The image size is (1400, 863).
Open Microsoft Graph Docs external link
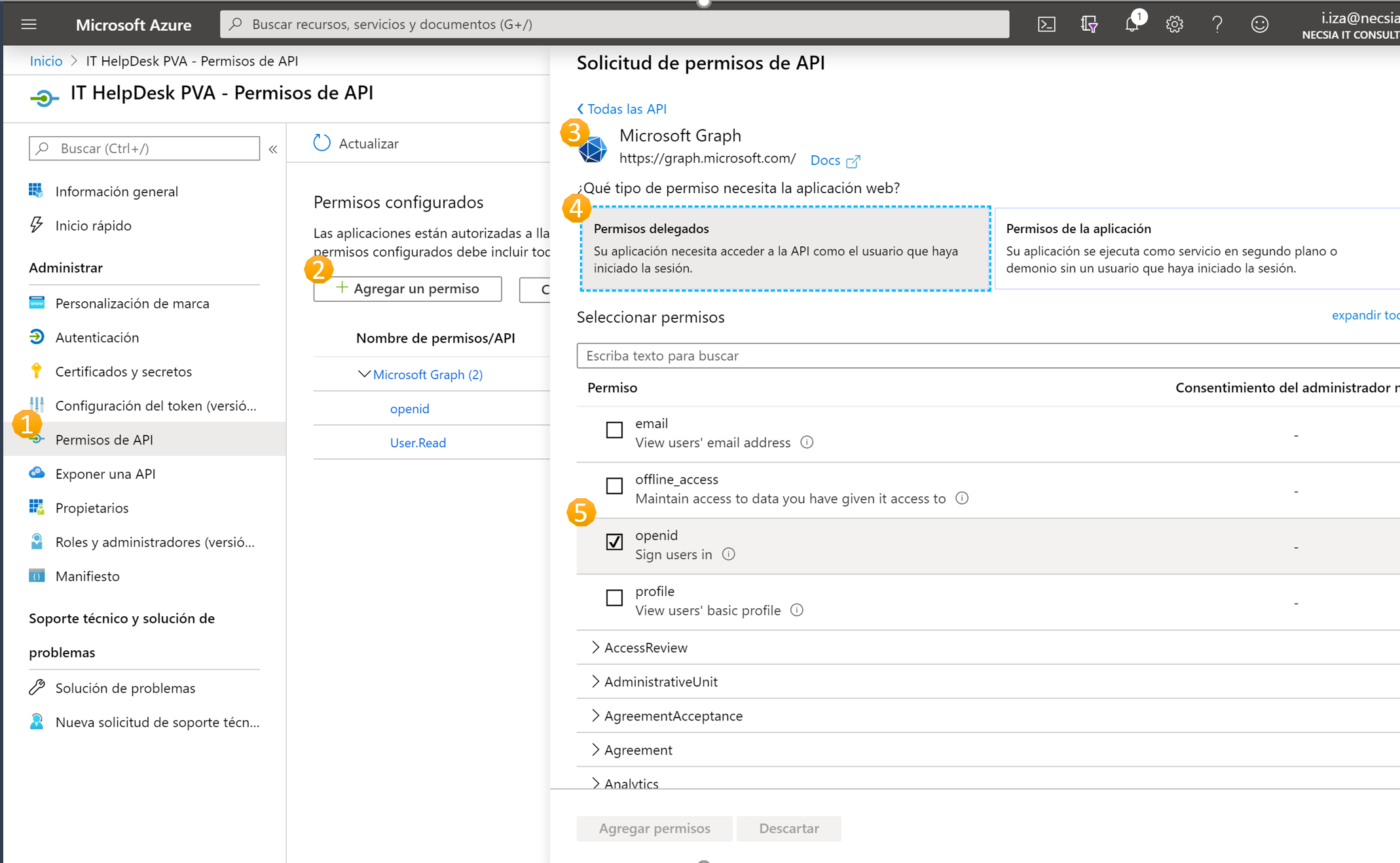coord(834,160)
